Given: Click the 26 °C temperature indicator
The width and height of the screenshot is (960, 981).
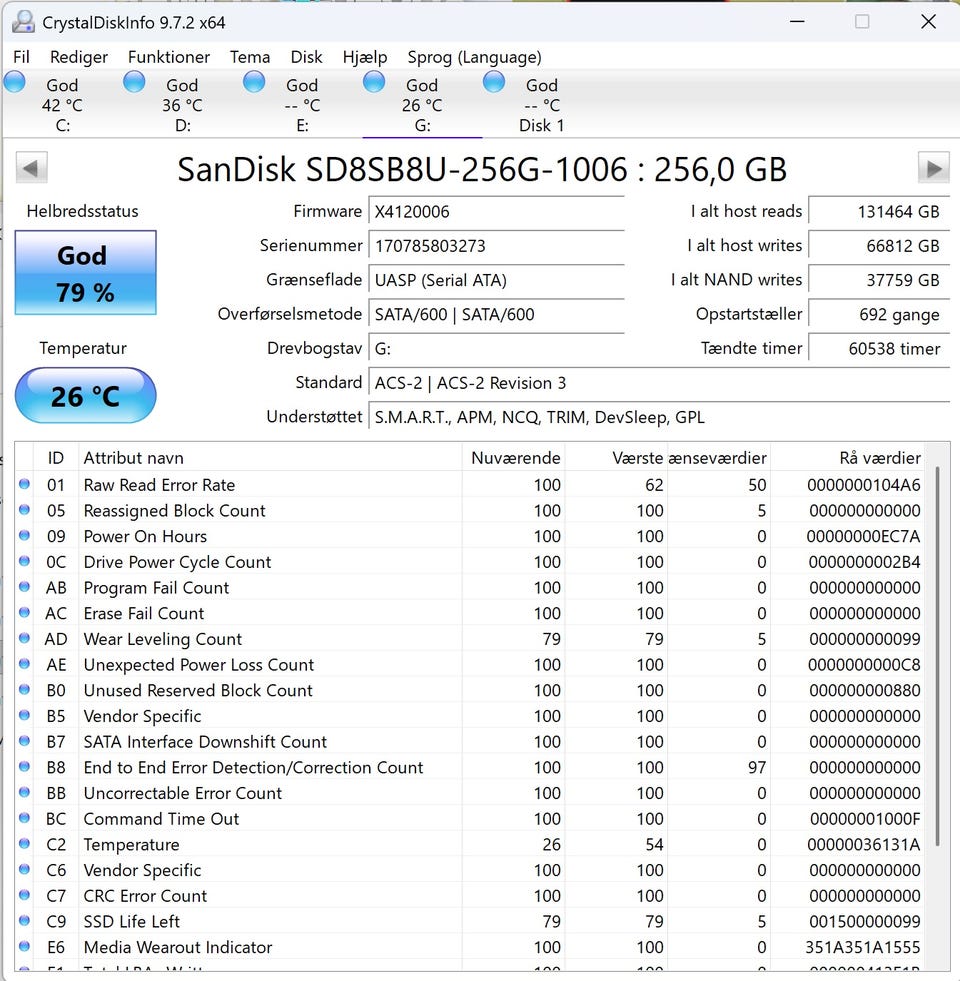Looking at the screenshot, I should pos(85,395).
